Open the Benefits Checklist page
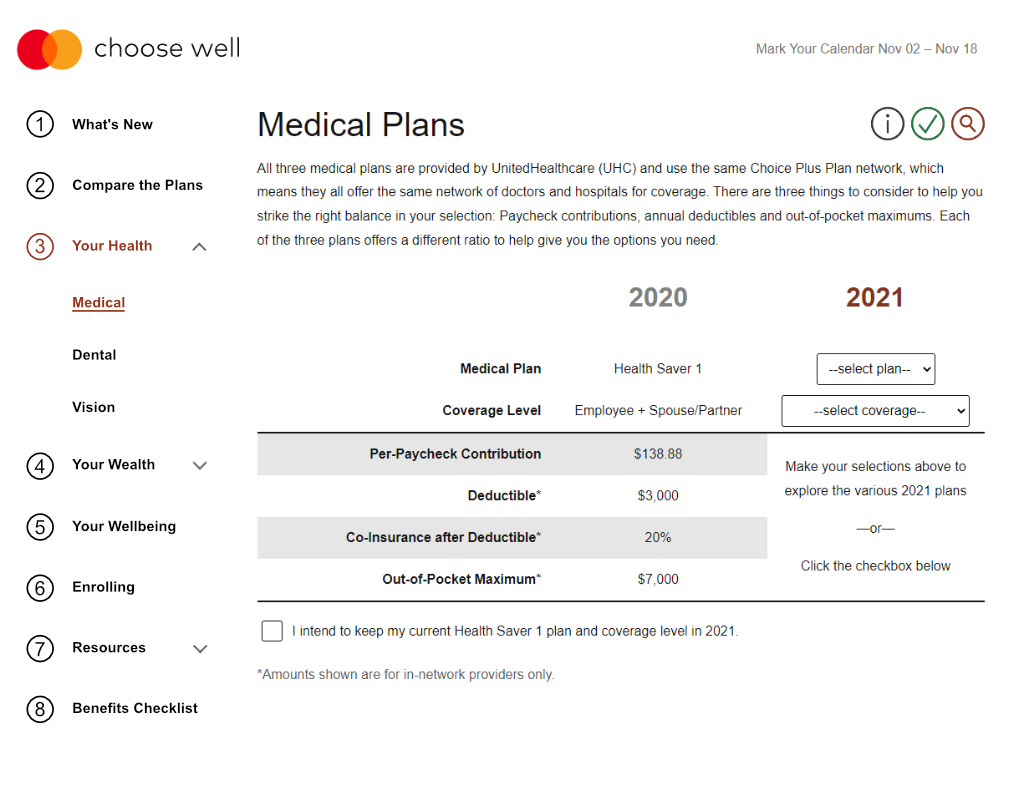Image resolution: width=1024 pixels, height=801 pixels. click(x=135, y=708)
